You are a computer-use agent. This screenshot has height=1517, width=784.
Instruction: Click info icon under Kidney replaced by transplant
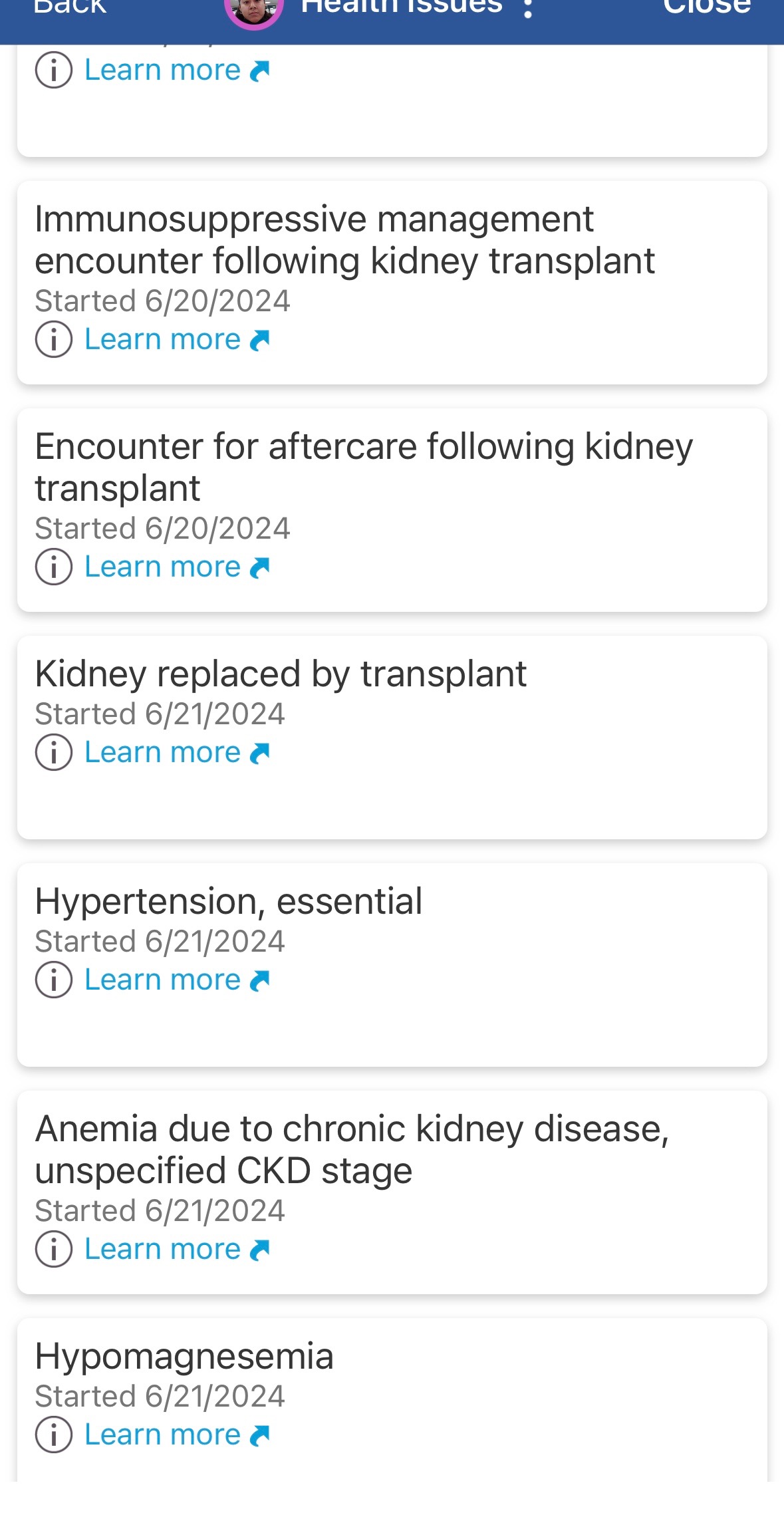pos(54,753)
